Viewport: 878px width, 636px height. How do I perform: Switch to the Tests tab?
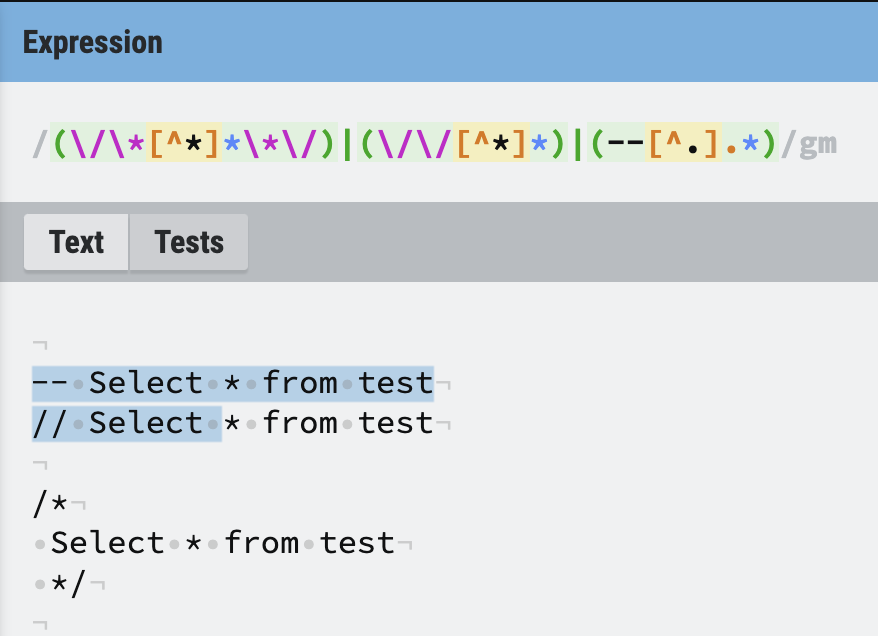[x=189, y=242]
